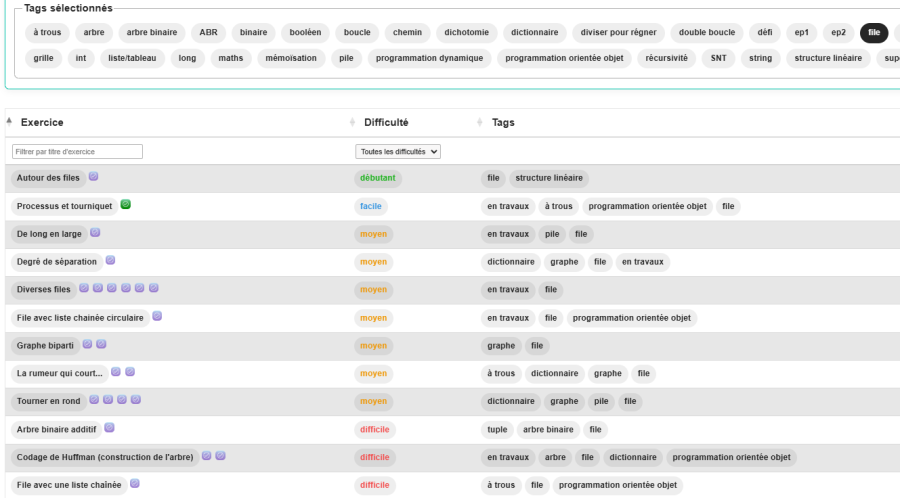
Task: Toggle the 'diviser pour régner' tag filter
Action: [618, 33]
